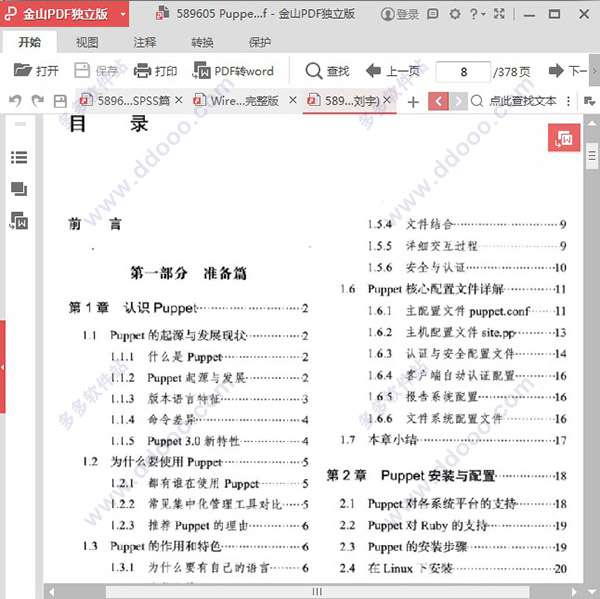Toggle fullscreen mode icon
Image resolution: width=600 pixels, height=599 pixels.
(x=499, y=14)
